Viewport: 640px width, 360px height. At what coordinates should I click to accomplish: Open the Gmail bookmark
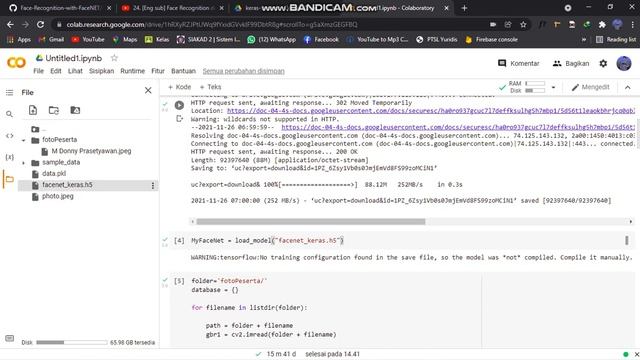pos(51,40)
